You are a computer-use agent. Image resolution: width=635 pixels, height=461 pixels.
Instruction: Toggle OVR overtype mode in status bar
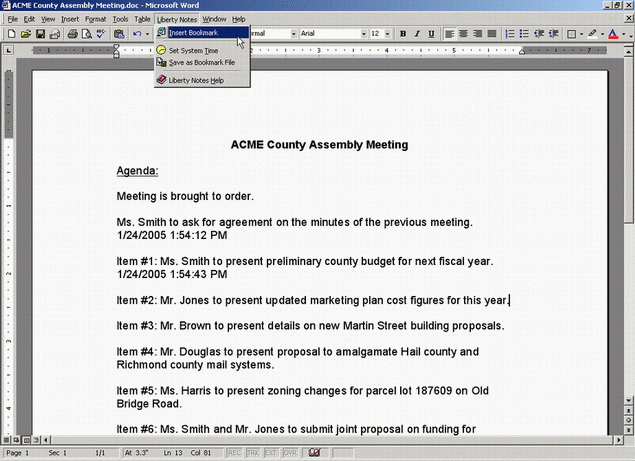[290, 452]
